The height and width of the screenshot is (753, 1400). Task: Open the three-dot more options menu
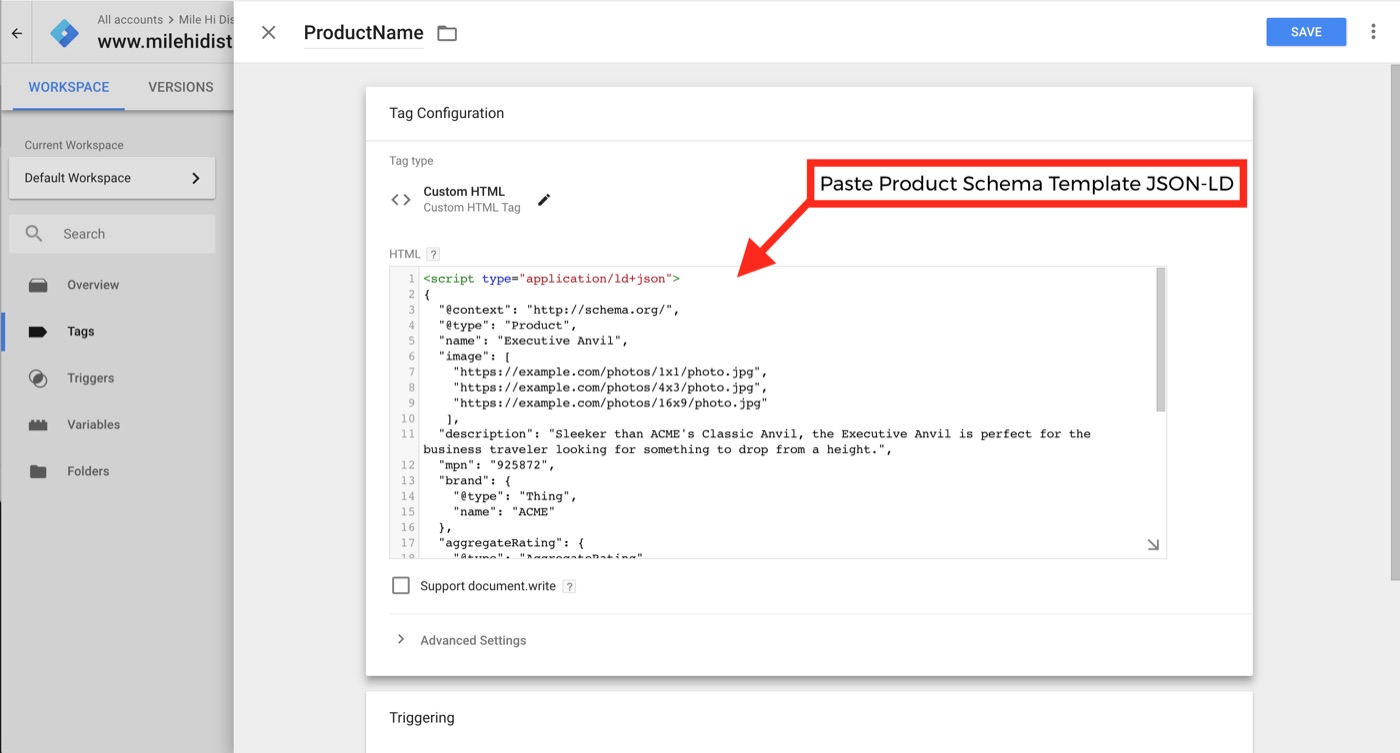point(1373,32)
